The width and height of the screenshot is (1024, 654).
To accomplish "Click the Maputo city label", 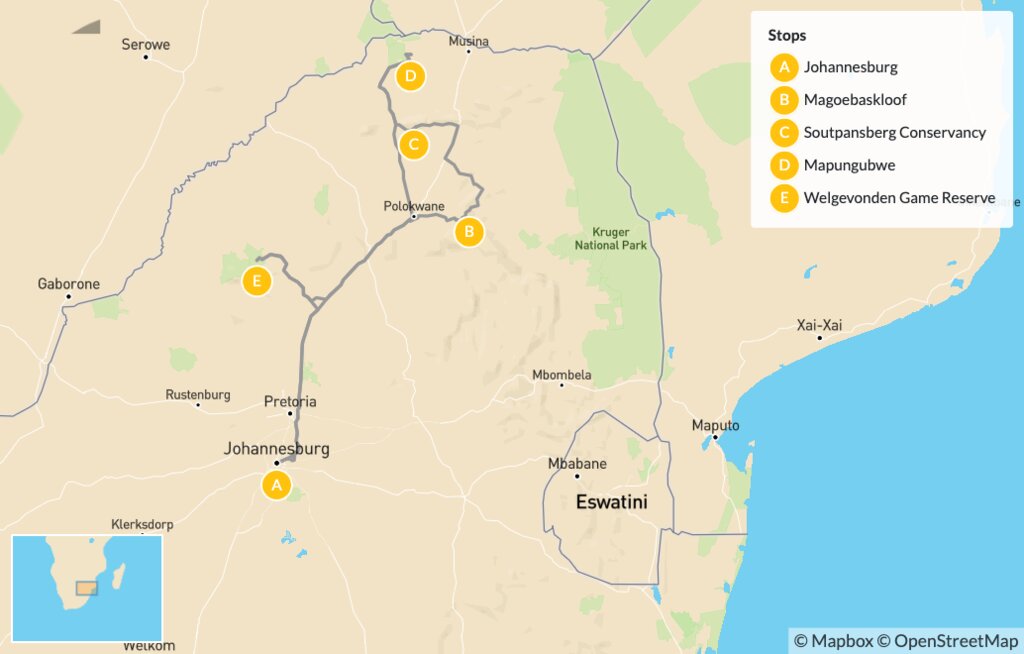I will (x=716, y=426).
